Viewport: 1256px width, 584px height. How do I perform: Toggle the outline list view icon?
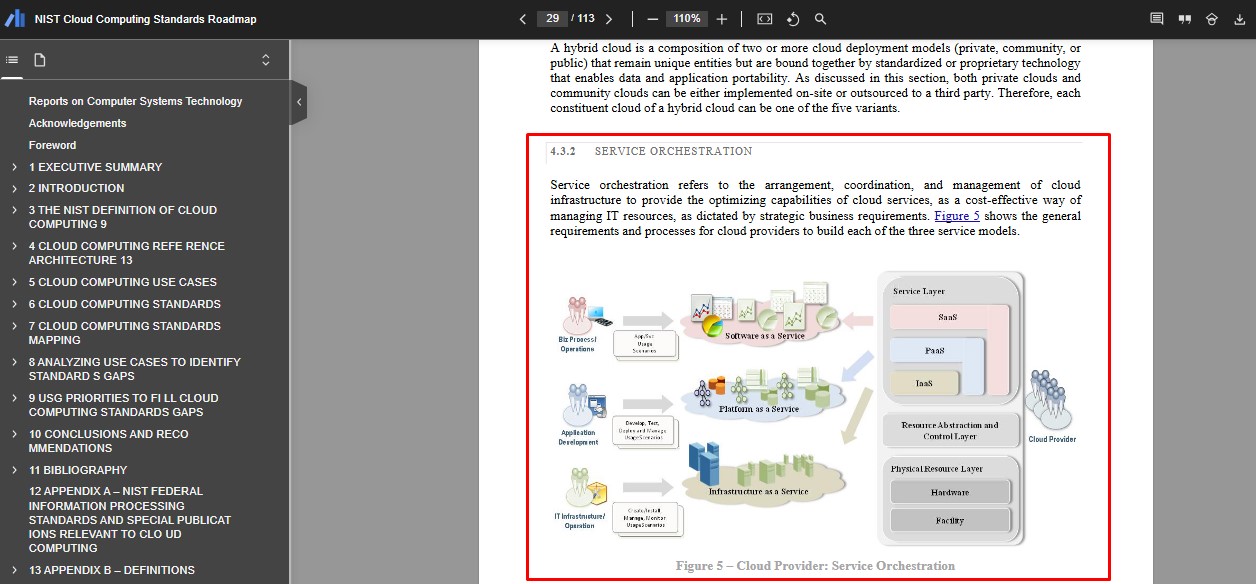point(12,60)
